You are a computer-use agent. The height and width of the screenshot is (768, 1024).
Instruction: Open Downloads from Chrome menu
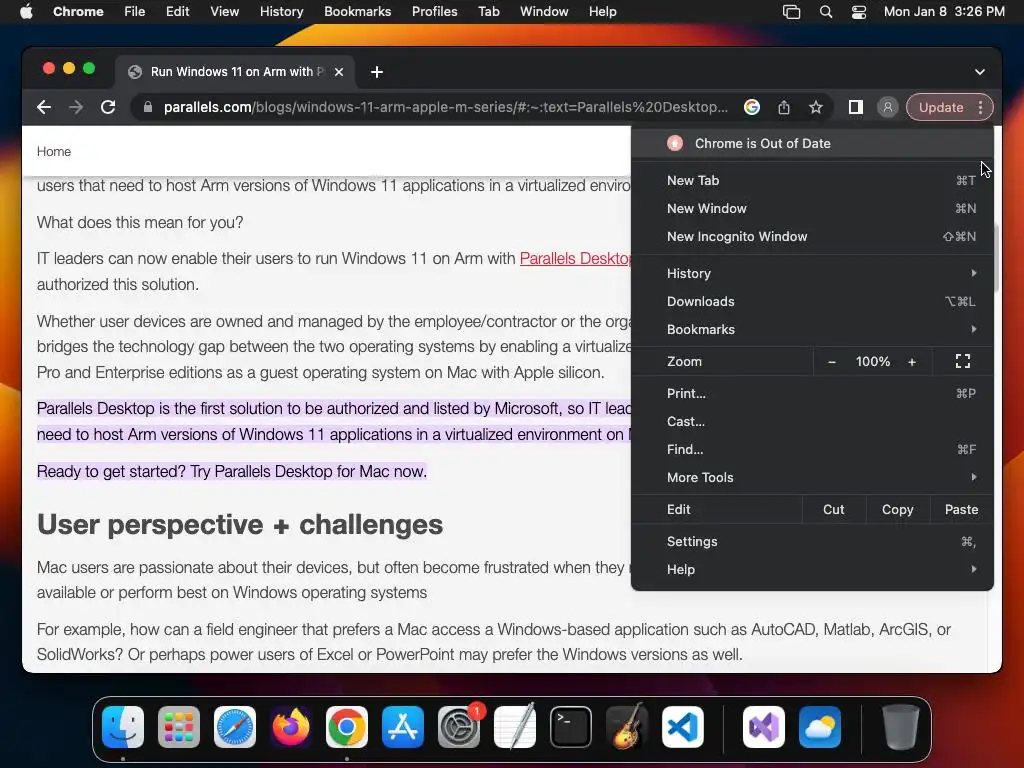coord(812,301)
